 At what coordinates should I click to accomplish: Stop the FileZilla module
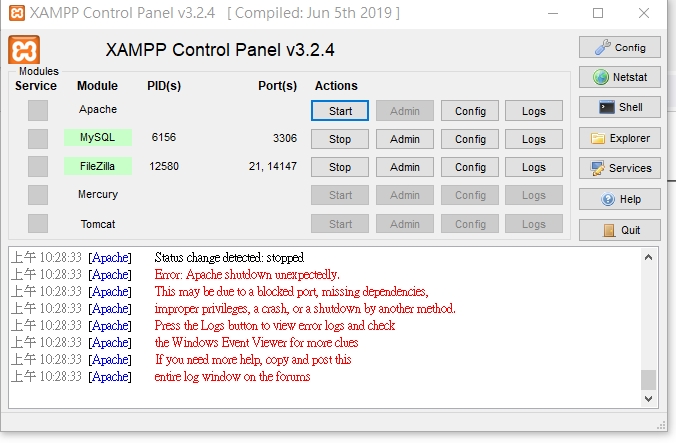340,167
